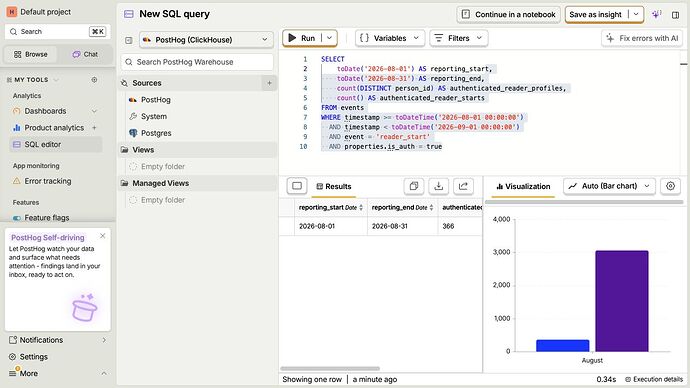The height and width of the screenshot is (388, 690).
Task: Collapse the database sidebar panel icon
Action: (x=128, y=40)
